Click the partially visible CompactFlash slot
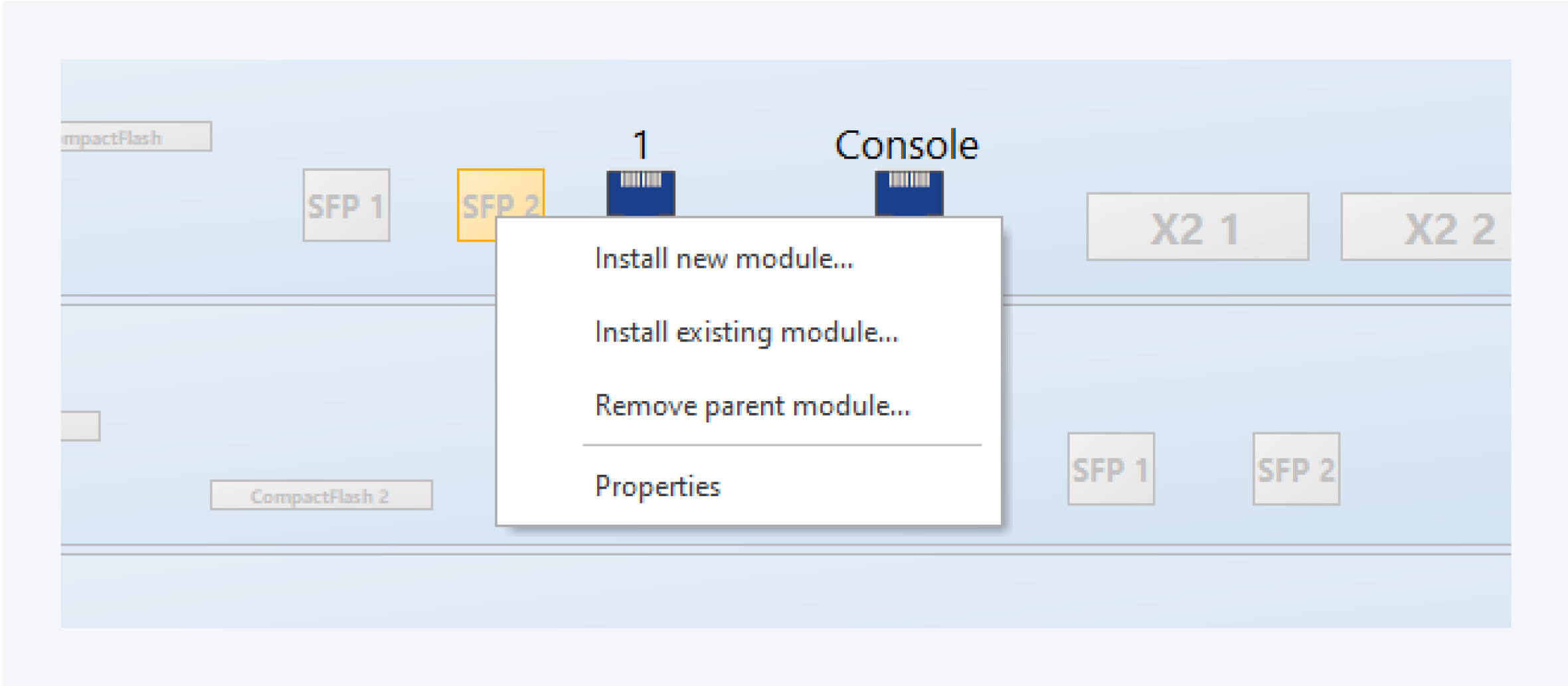The height and width of the screenshot is (686, 1568). pyautogui.click(x=135, y=137)
